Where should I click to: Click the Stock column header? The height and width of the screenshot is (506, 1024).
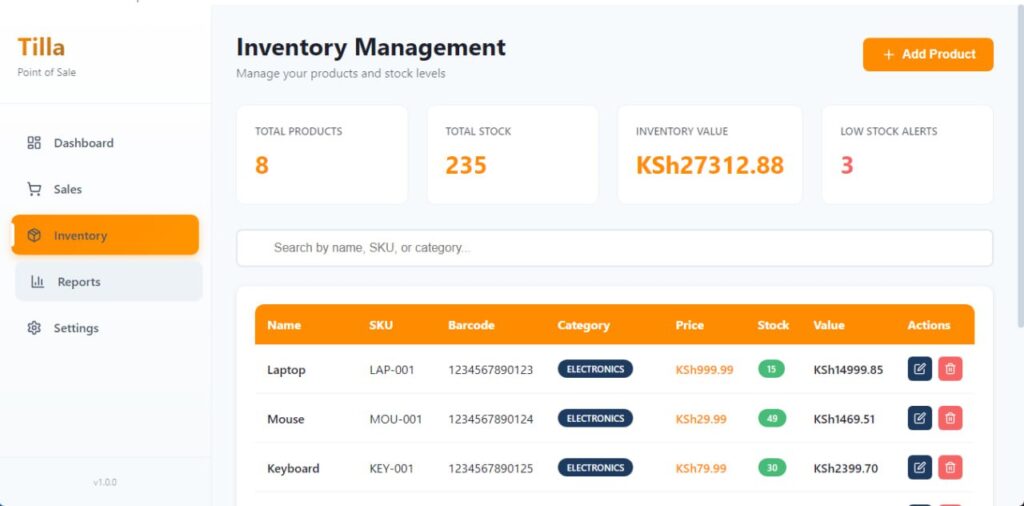pyautogui.click(x=772, y=325)
